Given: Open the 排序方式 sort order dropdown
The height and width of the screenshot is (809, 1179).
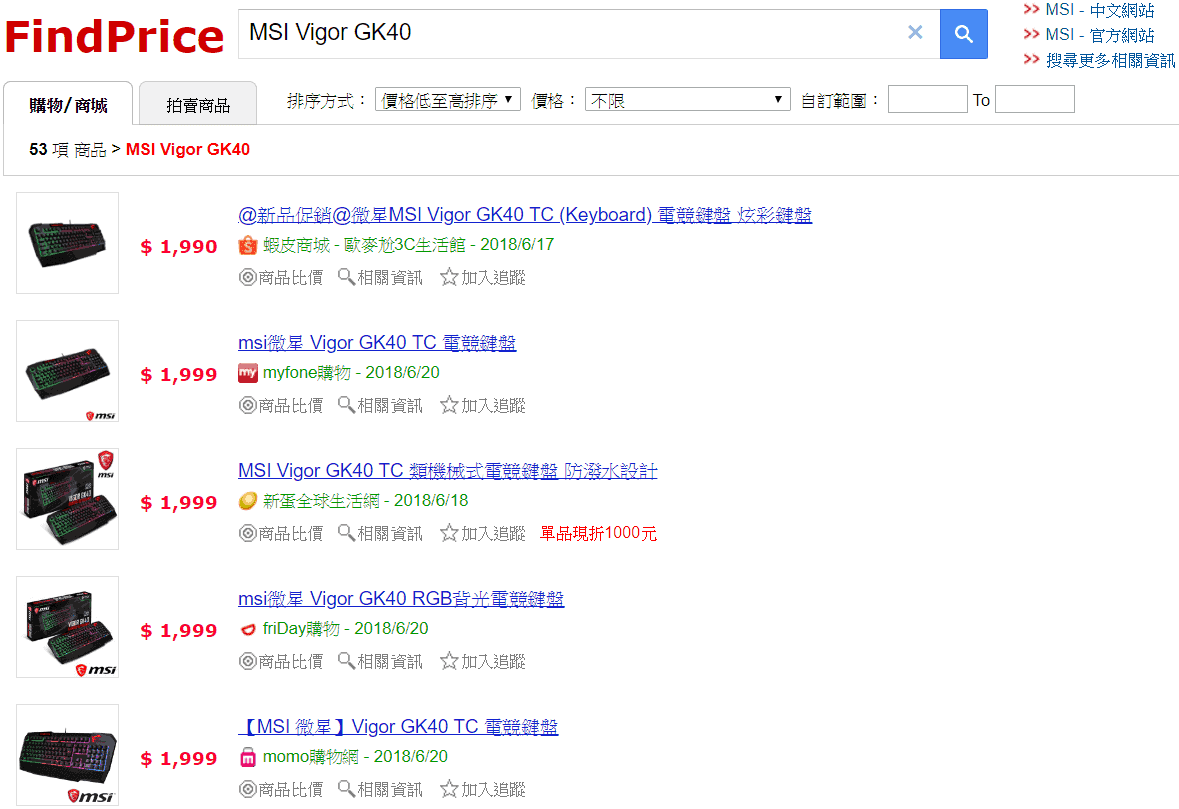Looking at the screenshot, I should point(447,100).
